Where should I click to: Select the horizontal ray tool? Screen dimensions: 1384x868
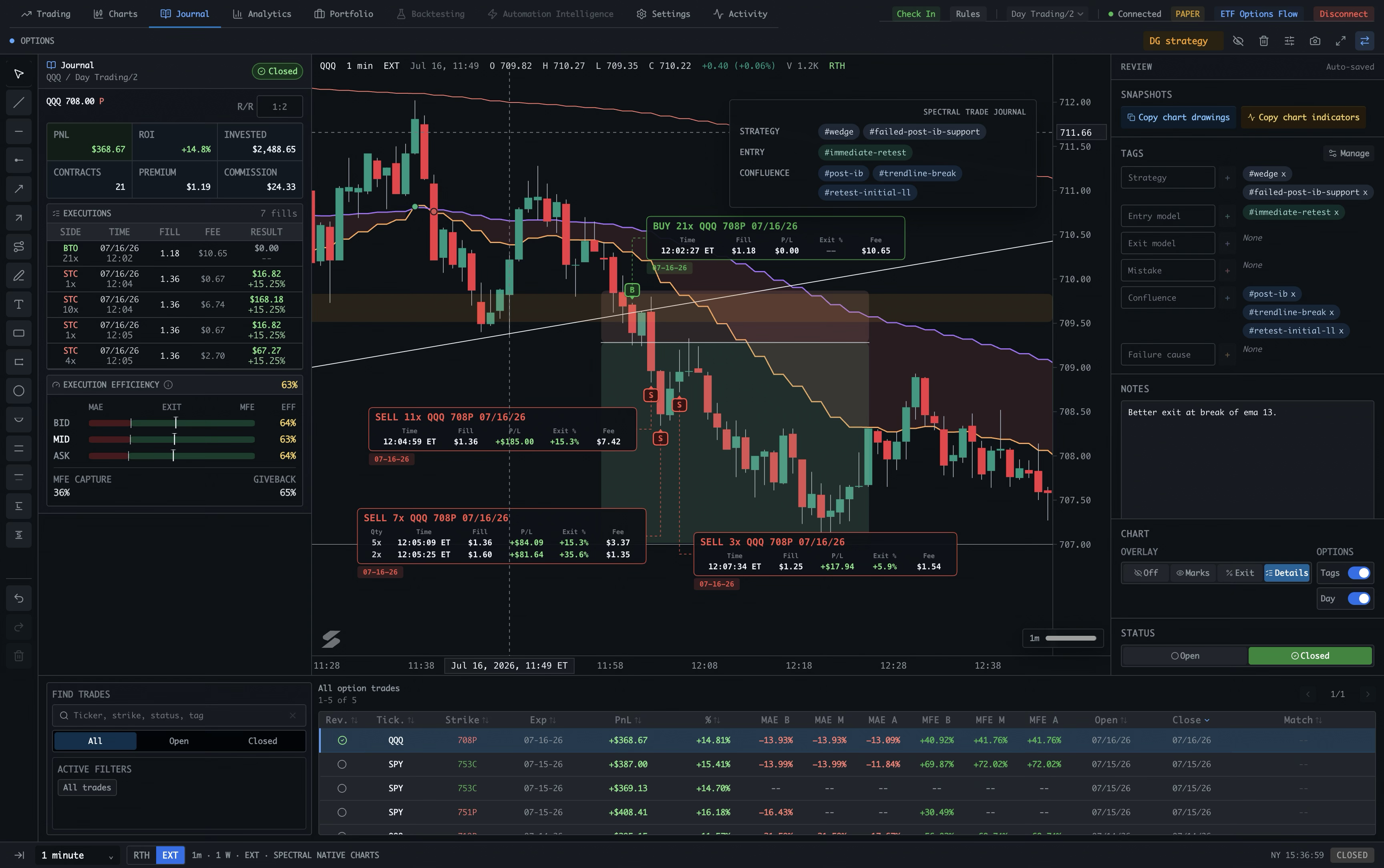pos(18,160)
